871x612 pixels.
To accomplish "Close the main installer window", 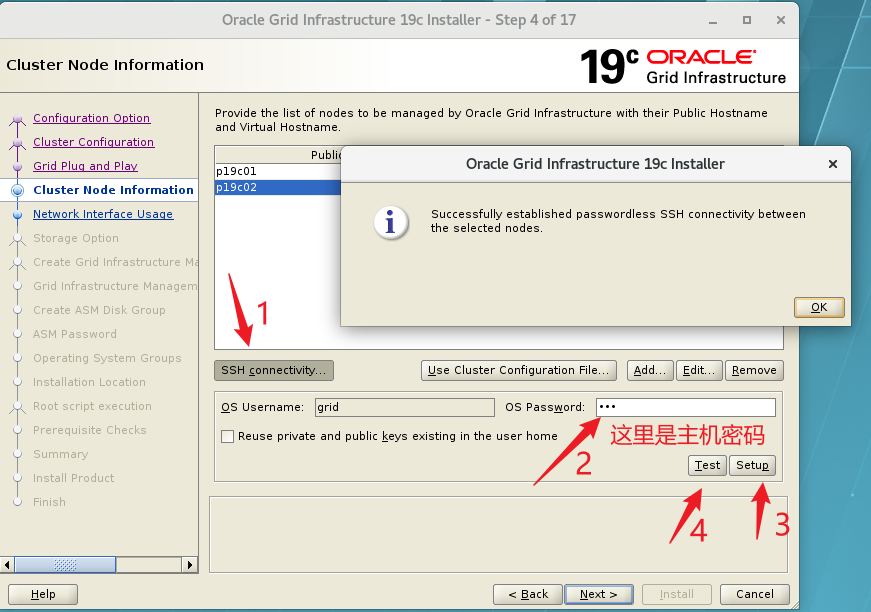I will 780,20.
